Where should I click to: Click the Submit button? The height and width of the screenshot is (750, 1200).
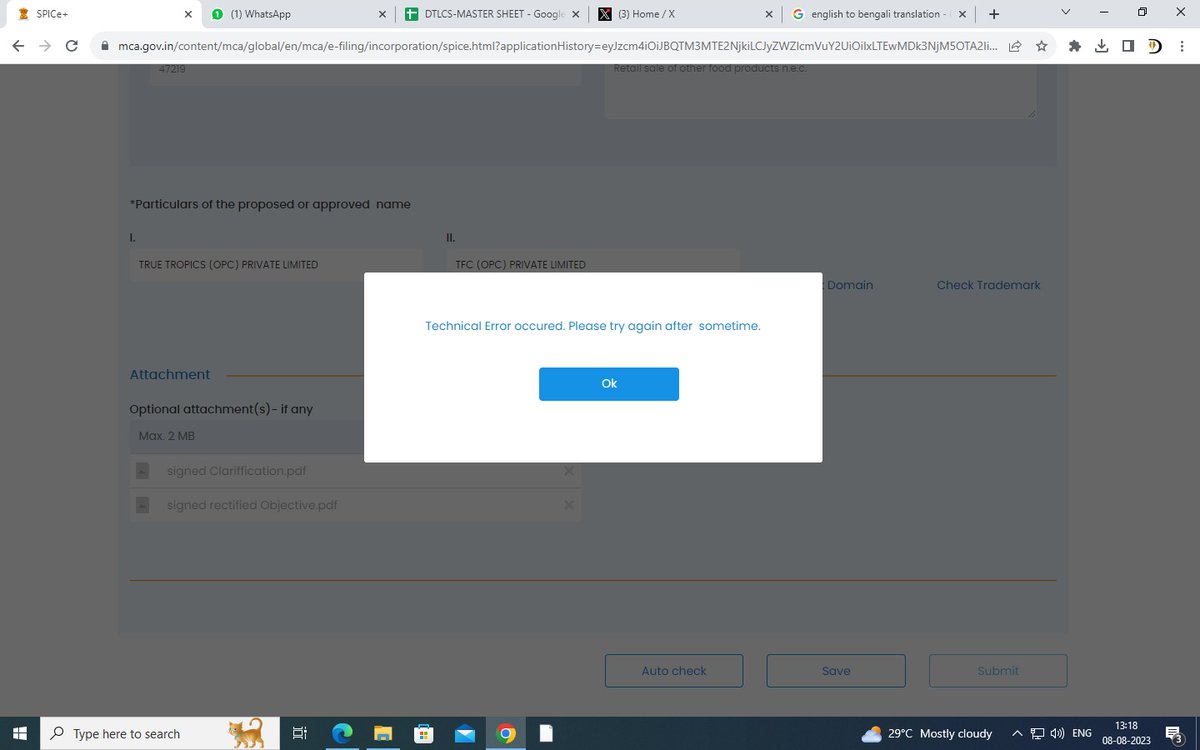[998, 671]
